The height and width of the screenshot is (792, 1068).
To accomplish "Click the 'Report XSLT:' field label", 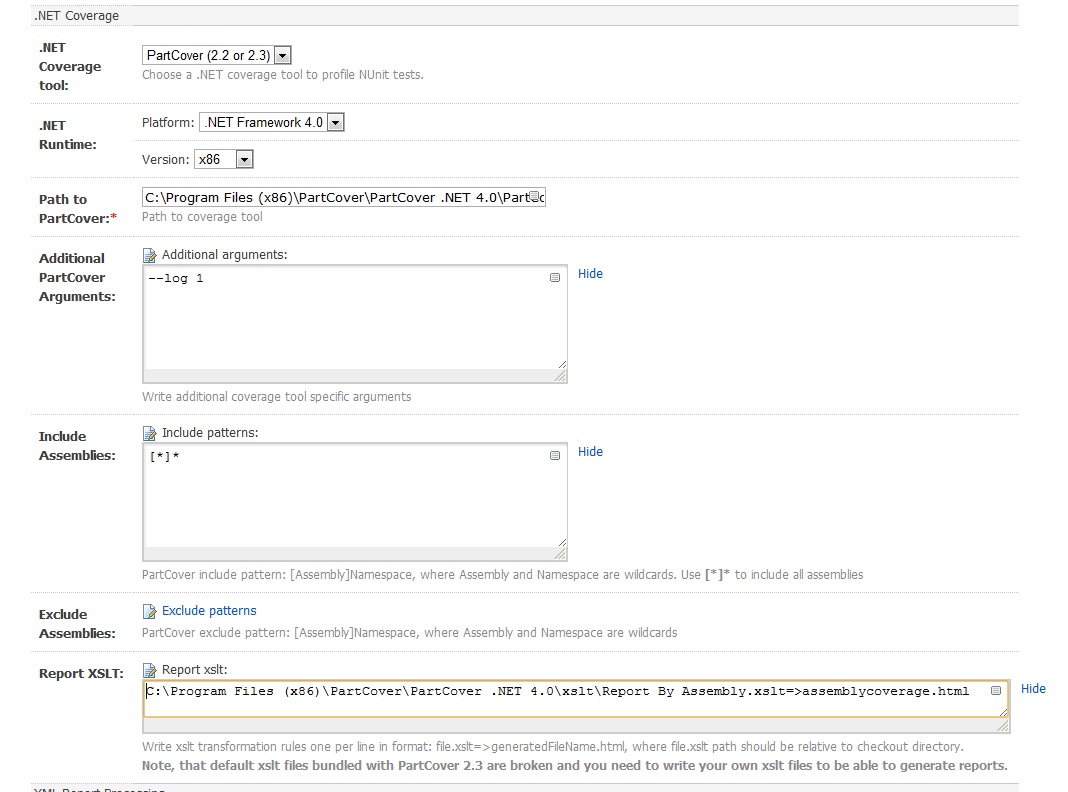I will point(81,674).
